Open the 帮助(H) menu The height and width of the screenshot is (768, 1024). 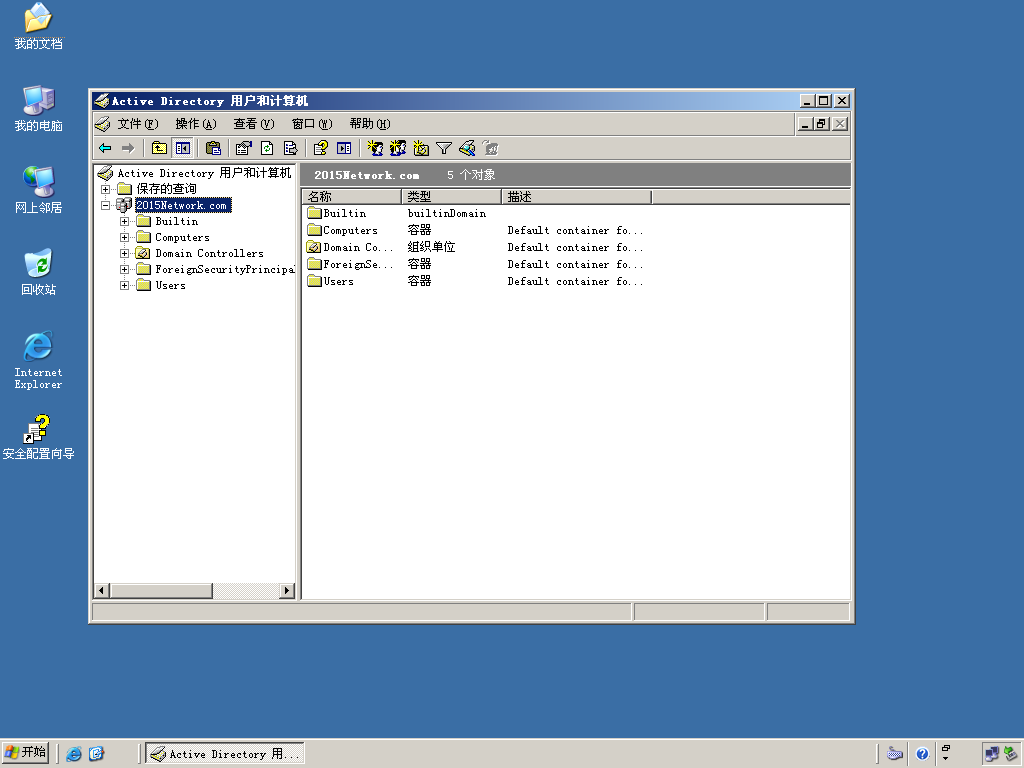(x=370, y=123)
